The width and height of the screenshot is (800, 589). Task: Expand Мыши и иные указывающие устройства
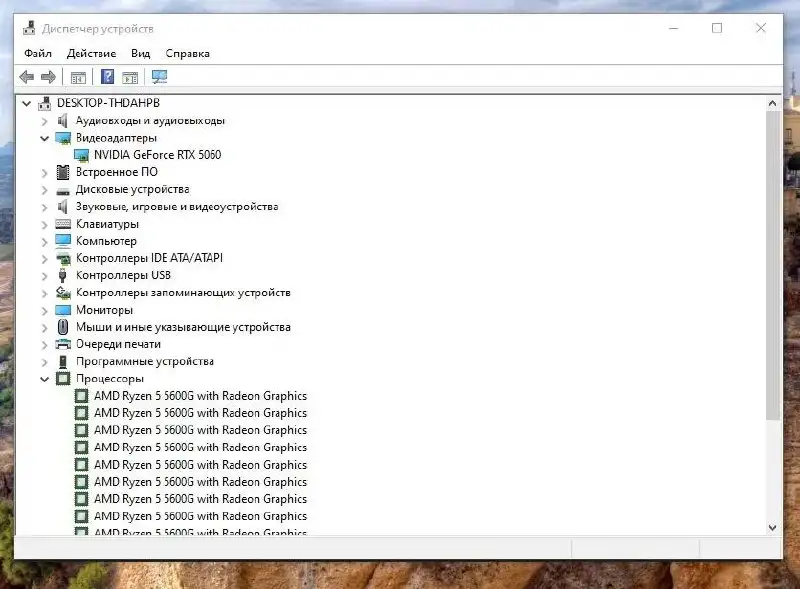[44, 328]
